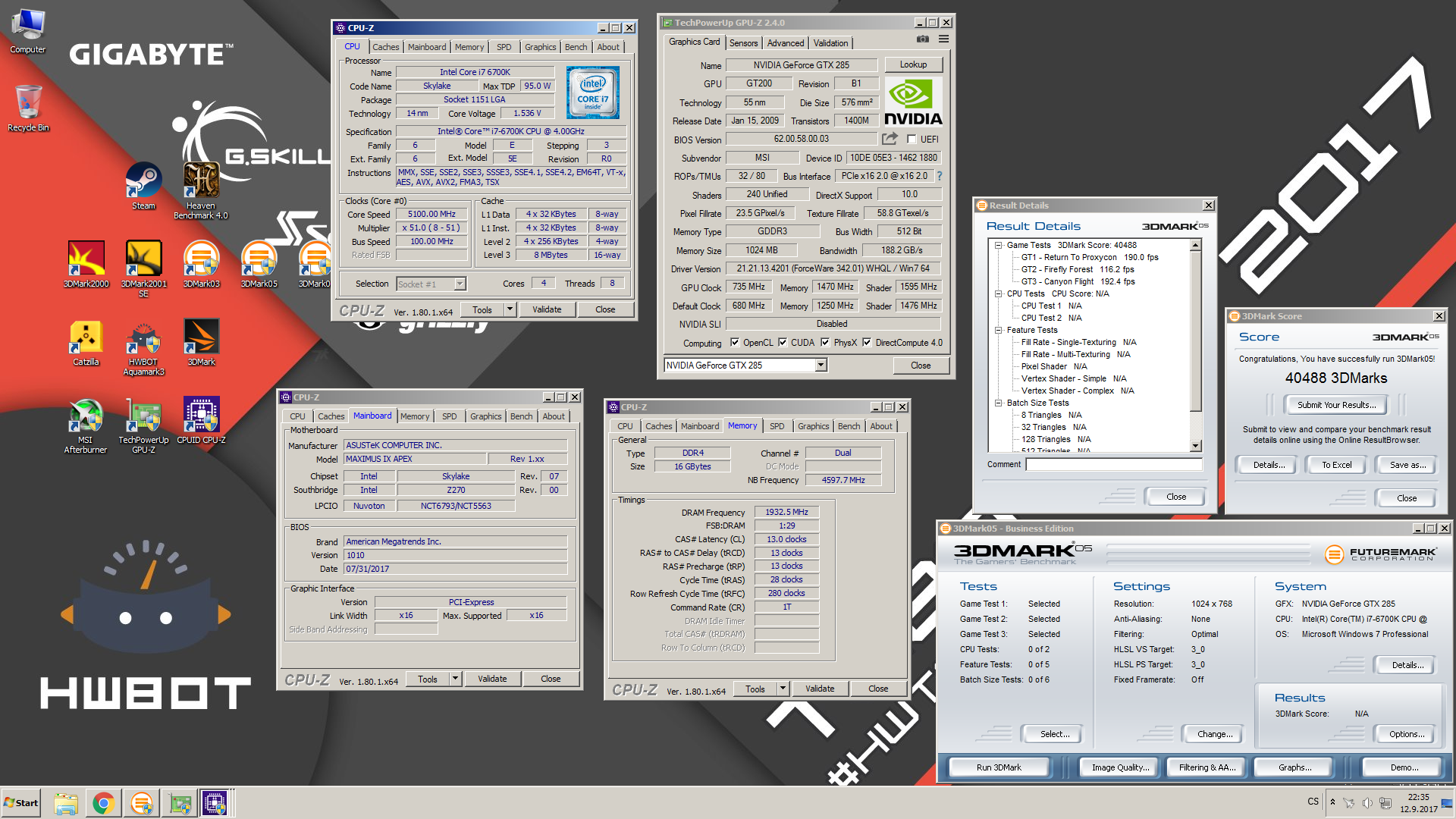Click the To Excel button

(1336, 465)
